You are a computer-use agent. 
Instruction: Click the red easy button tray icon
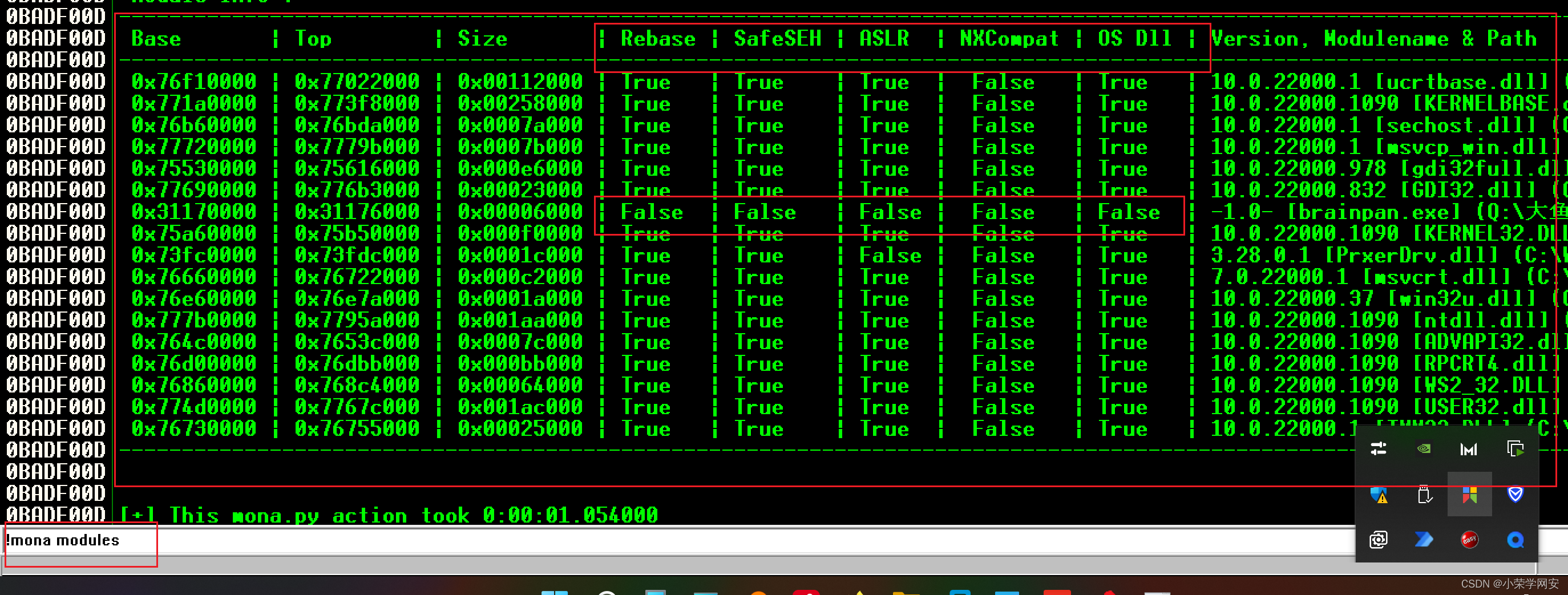pyautogui.click(x=1469, y=540)
